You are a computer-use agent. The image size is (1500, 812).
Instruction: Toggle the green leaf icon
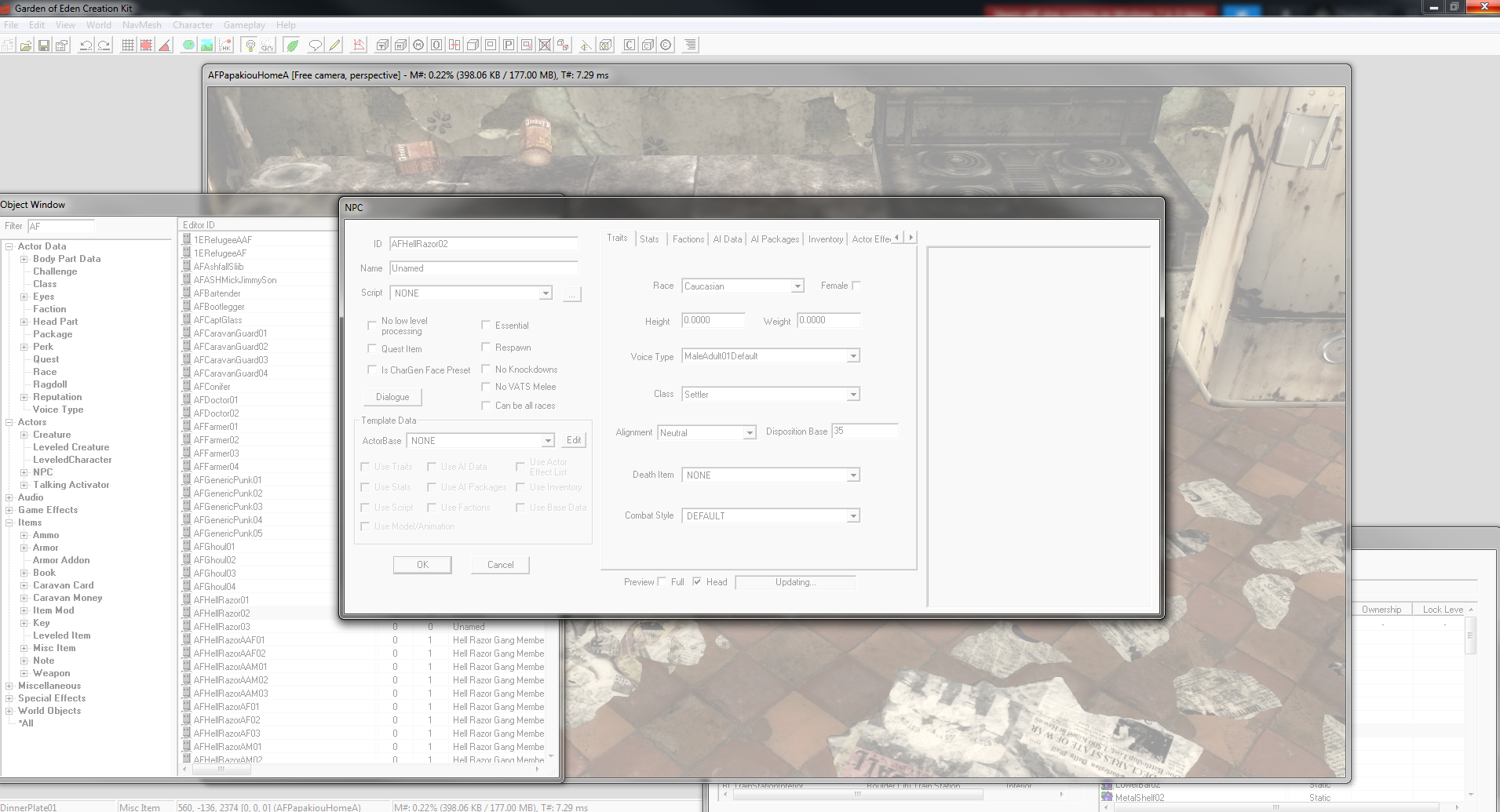click(x=292, y=46)
